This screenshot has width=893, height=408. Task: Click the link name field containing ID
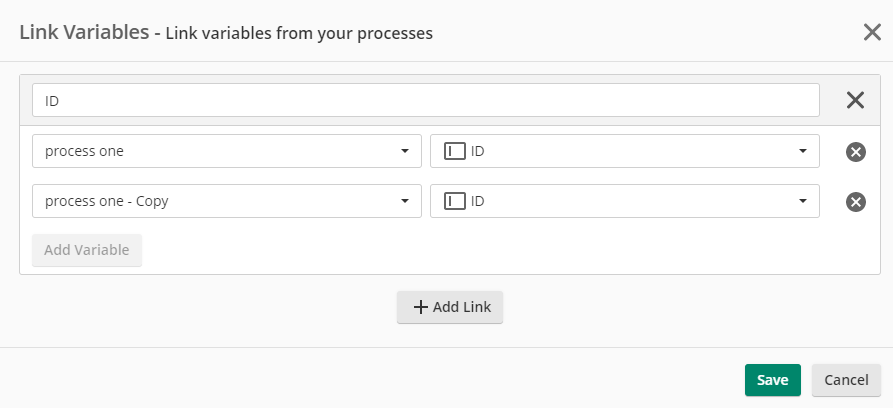pyautogui.click(x=425, y=100)
